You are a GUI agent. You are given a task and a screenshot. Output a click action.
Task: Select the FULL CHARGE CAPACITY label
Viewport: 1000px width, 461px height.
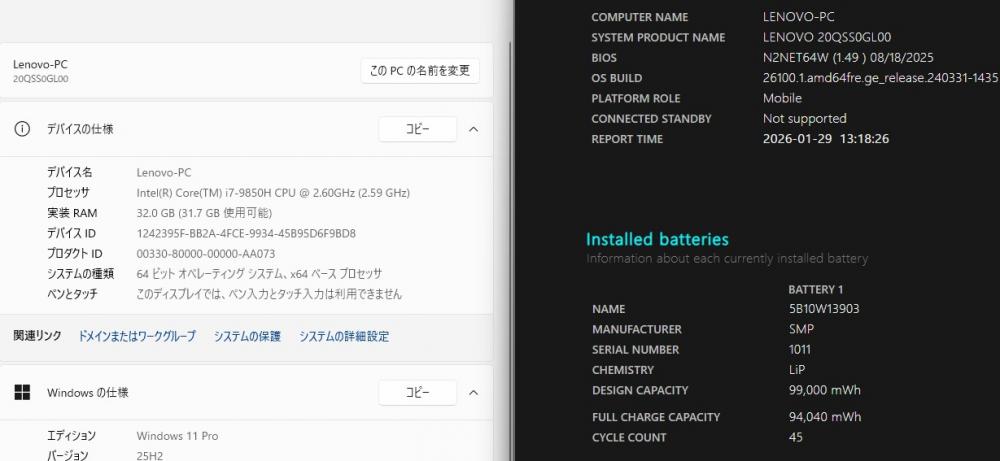[x=656, y=417]
